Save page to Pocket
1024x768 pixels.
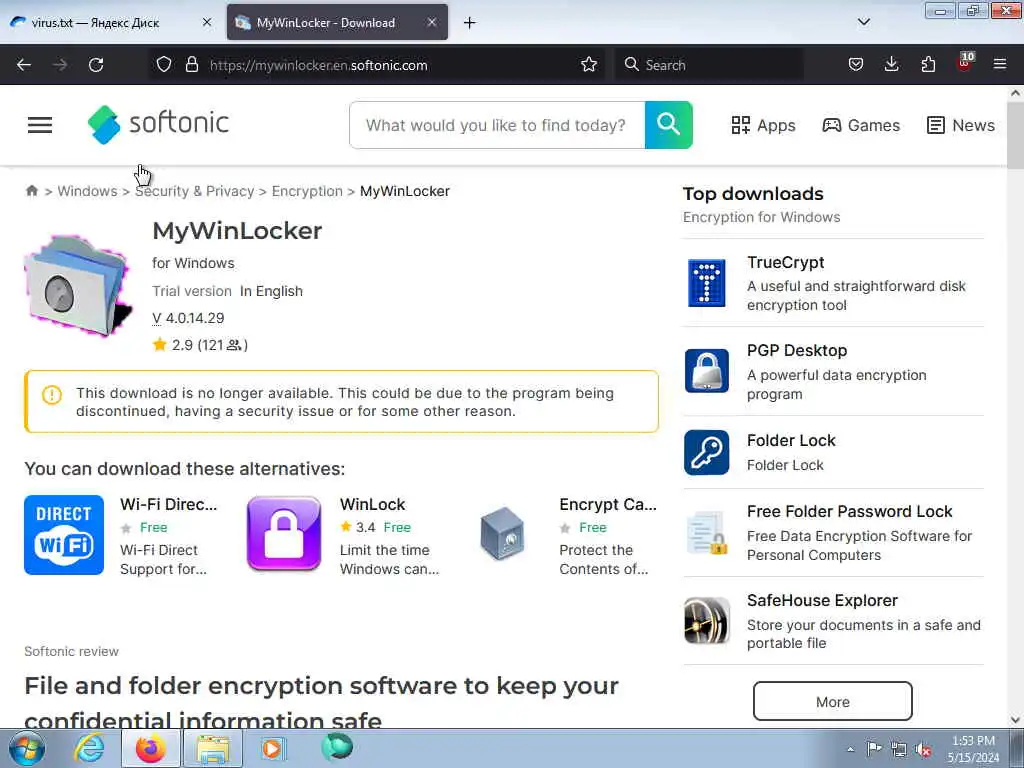856,65
